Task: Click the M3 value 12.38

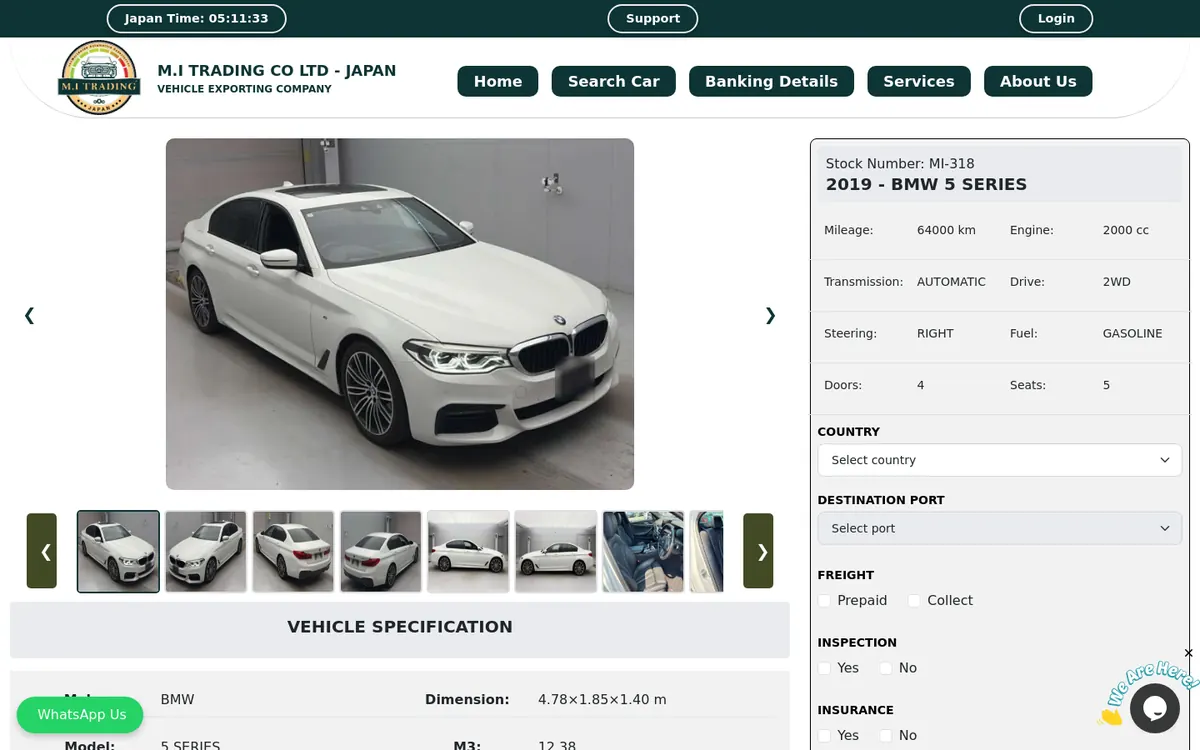Action: tap(557, 746)
